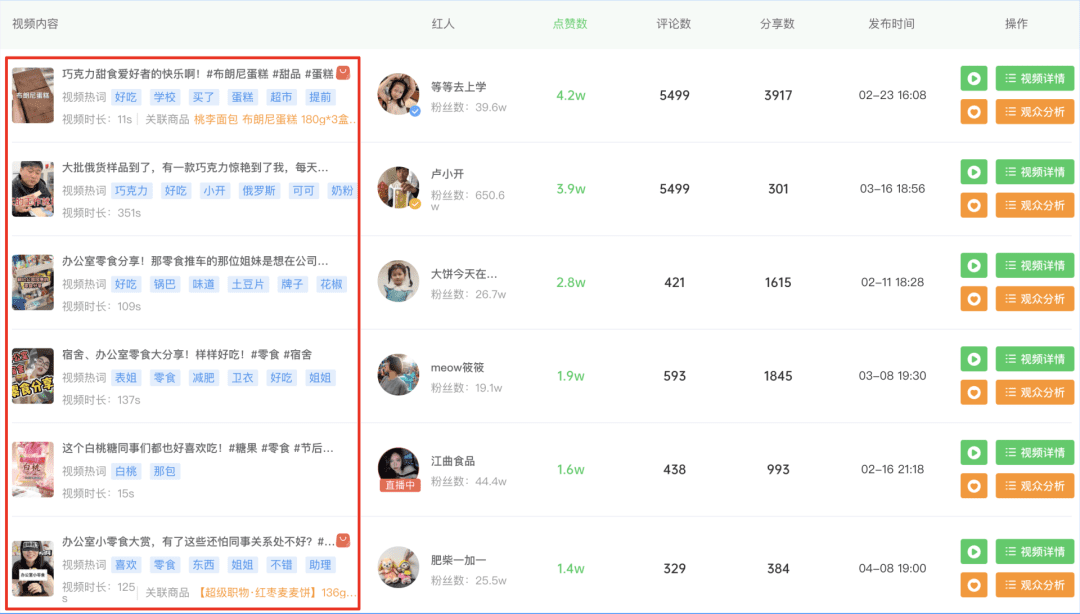This screenshot has width=1080, height=614.
Task: Click the red shopping bag icon on the 布朗尼蛋糕 video
Action: tap(343, 73)
